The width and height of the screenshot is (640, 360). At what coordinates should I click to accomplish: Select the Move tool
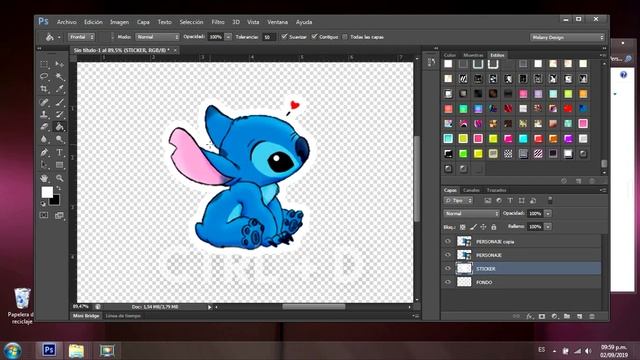[x=60, y=64]
